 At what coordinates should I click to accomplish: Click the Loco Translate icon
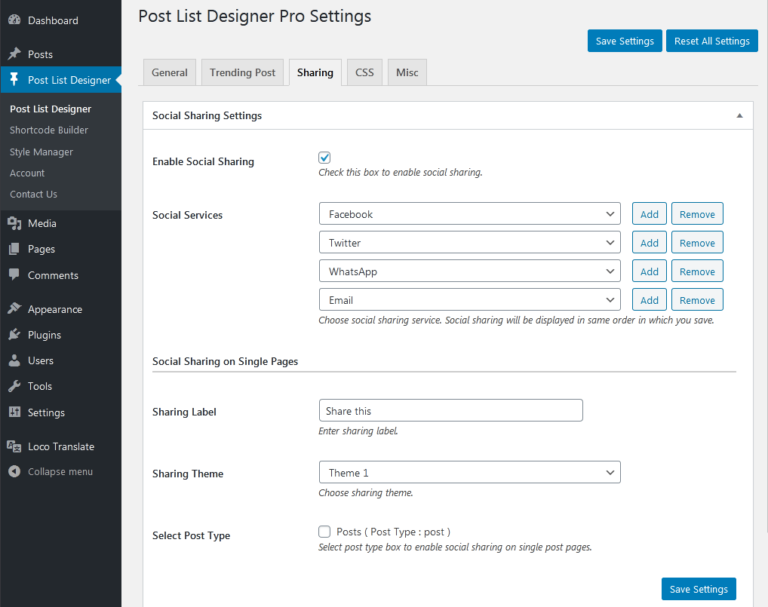point(14,446)
